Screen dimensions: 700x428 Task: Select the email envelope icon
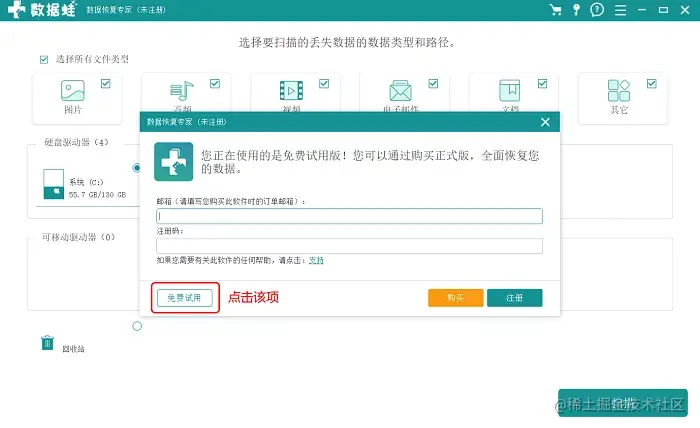point(400,91)
